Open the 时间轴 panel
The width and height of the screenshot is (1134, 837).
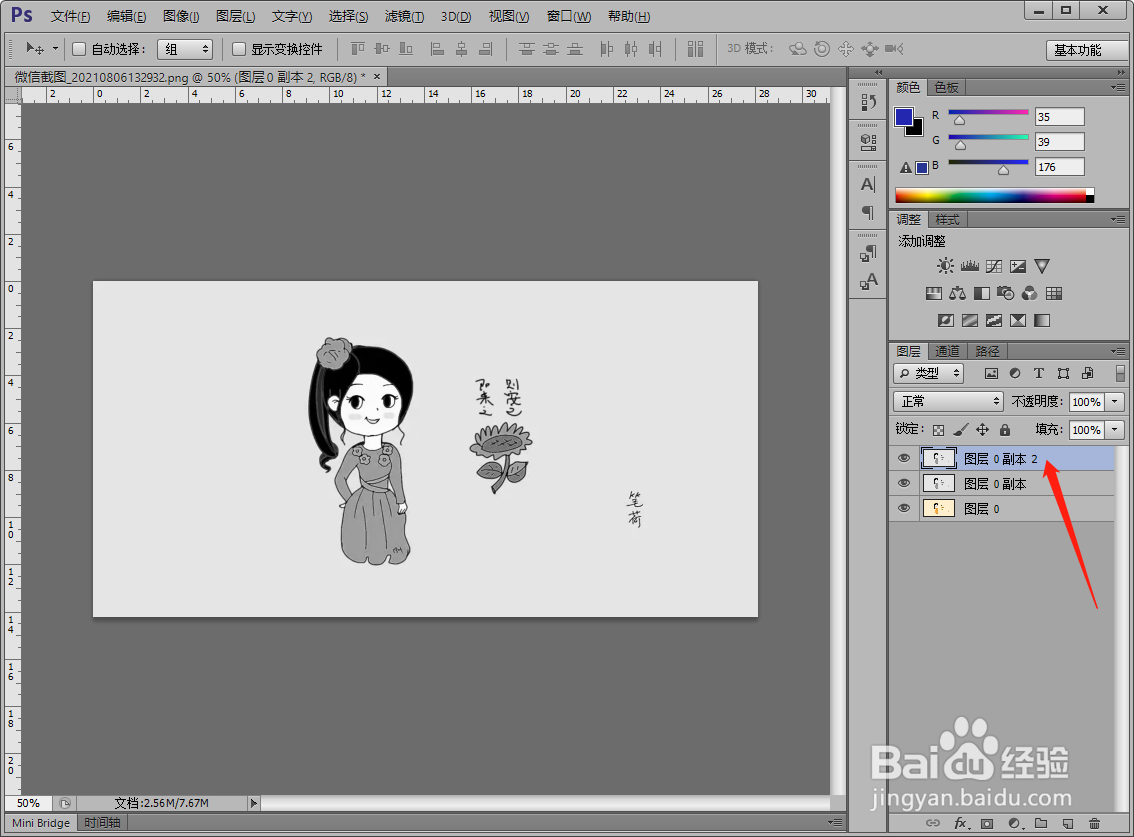click(x=102, y=823)
